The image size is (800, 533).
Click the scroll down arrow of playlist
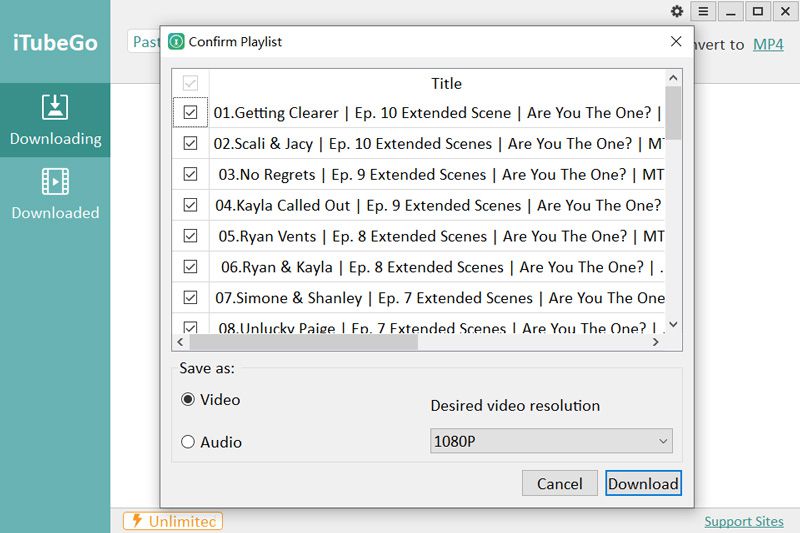point(673,324)
